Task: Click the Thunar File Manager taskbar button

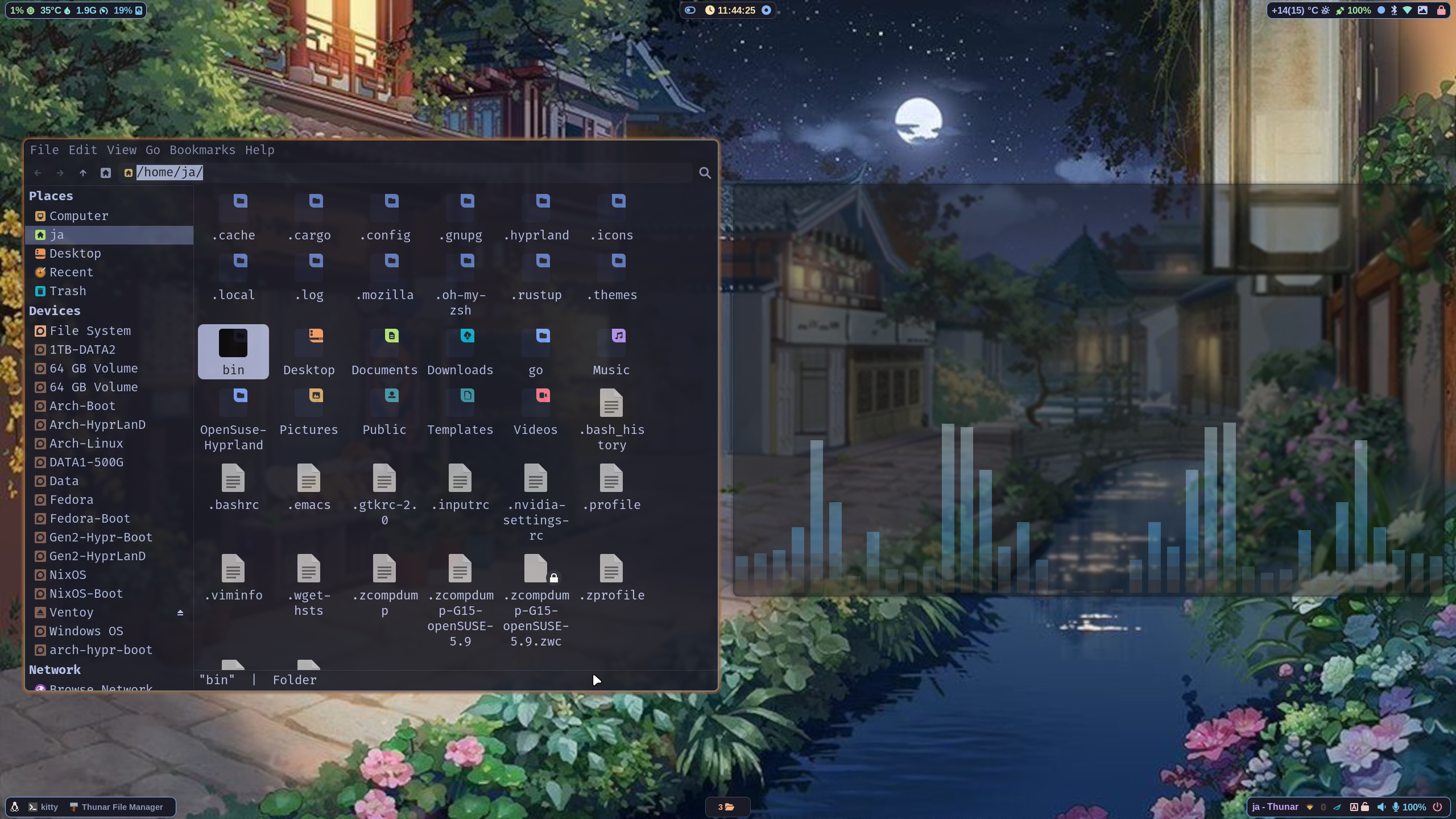Action: tap(116, 807)
